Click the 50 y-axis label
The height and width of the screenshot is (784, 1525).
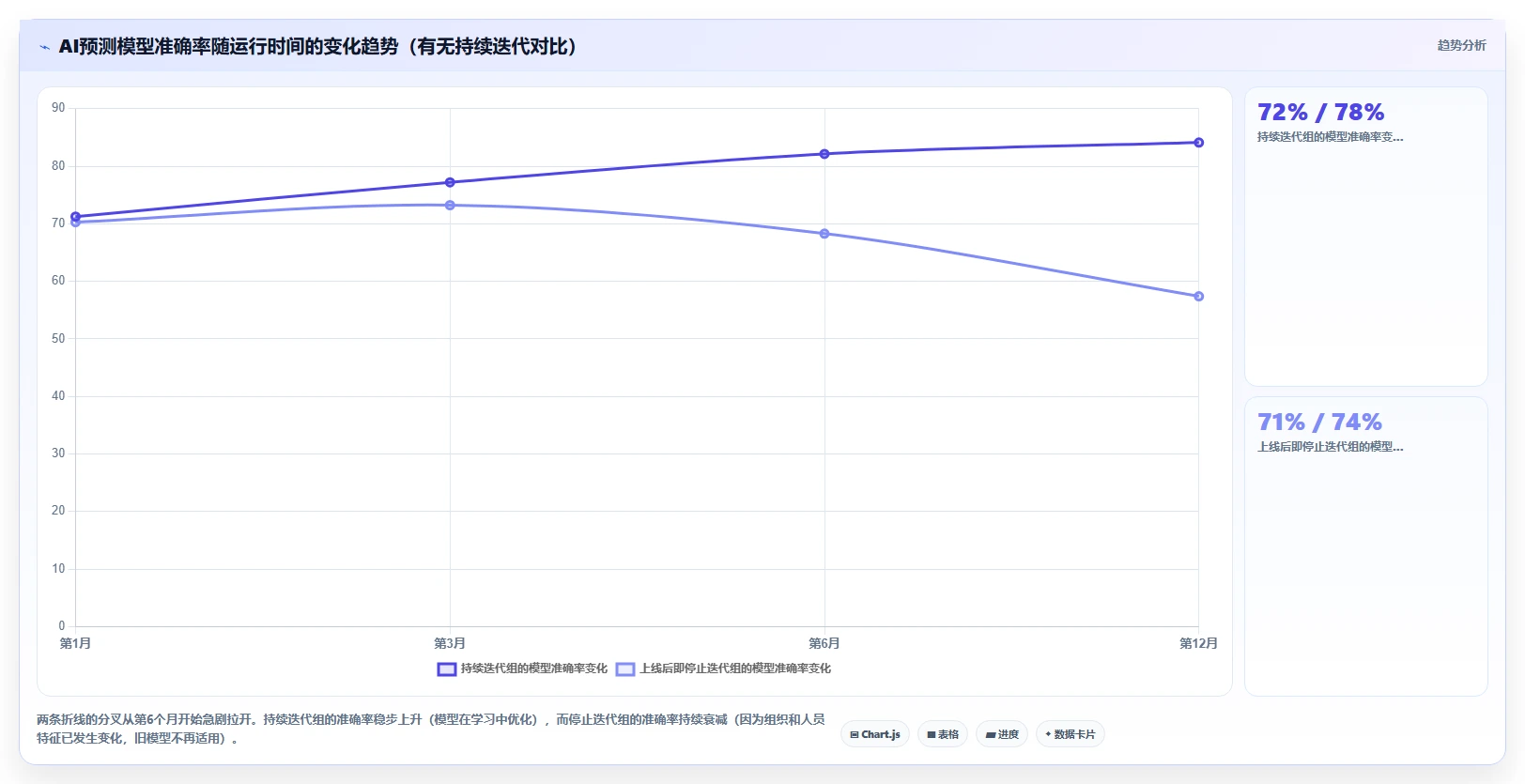pyautogui.click(x=58, y=338)
